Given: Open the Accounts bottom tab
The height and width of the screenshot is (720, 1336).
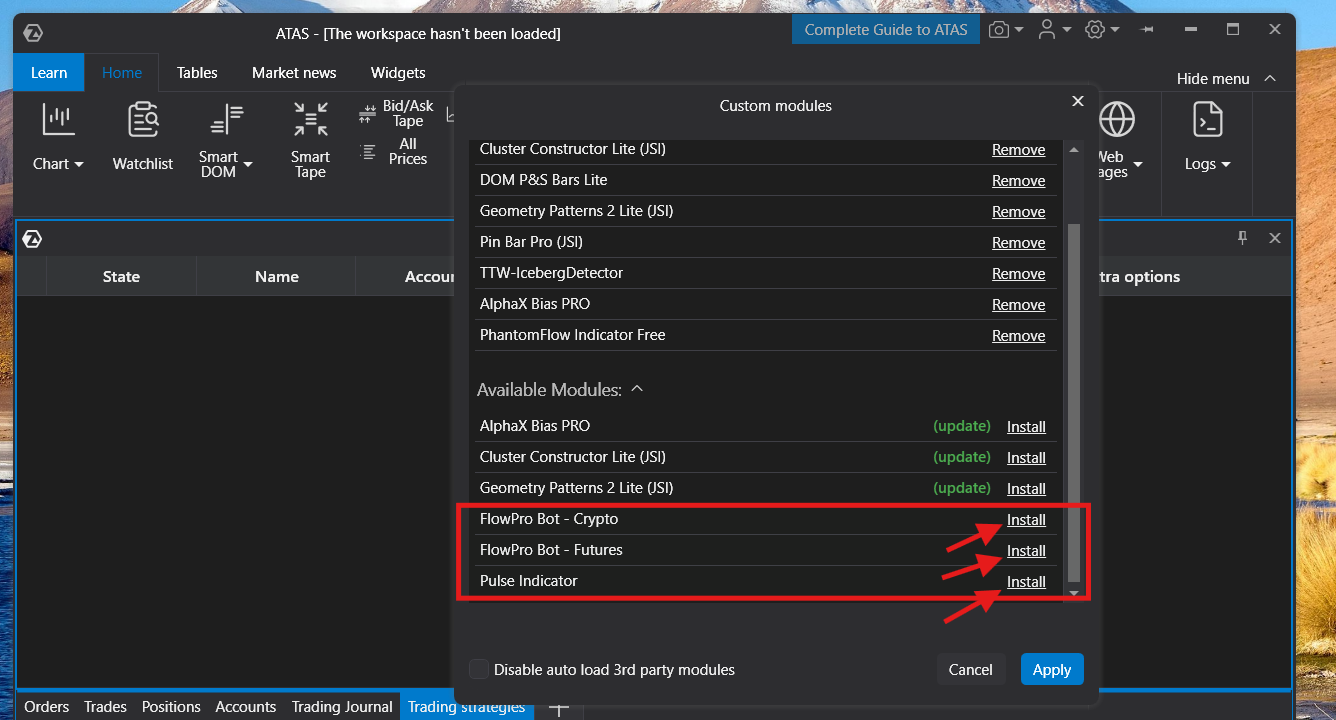Looking at the screenshot, I should pyautogui.click(x=246, y=706).
